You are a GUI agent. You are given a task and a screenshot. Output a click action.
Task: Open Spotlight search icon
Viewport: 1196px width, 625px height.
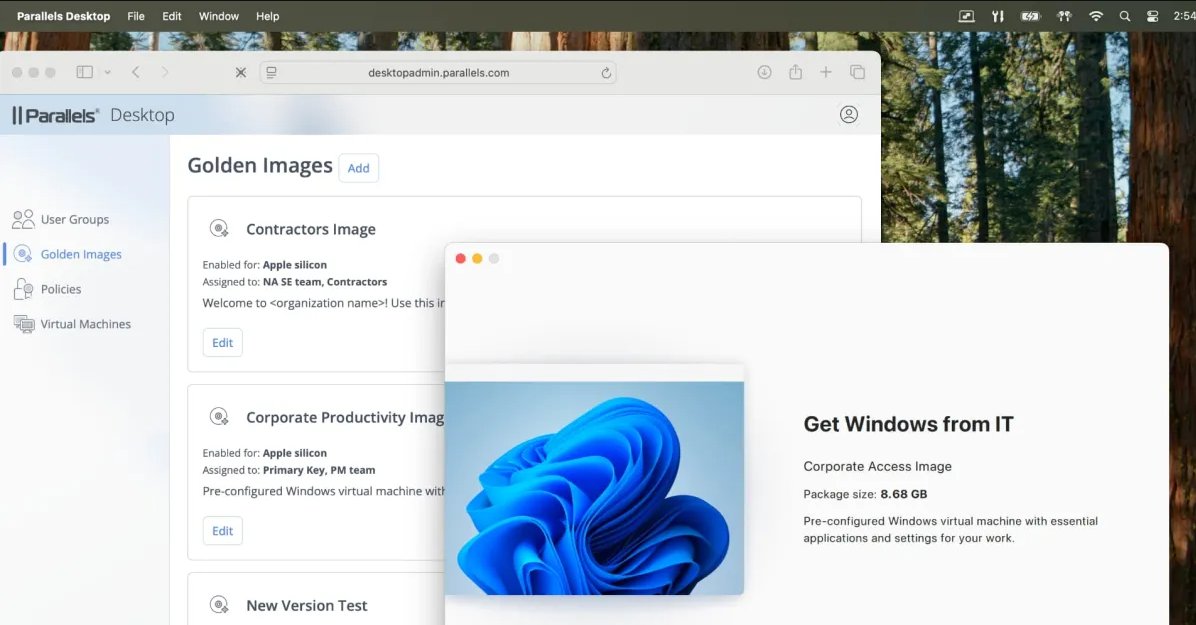pos(1124,16)
